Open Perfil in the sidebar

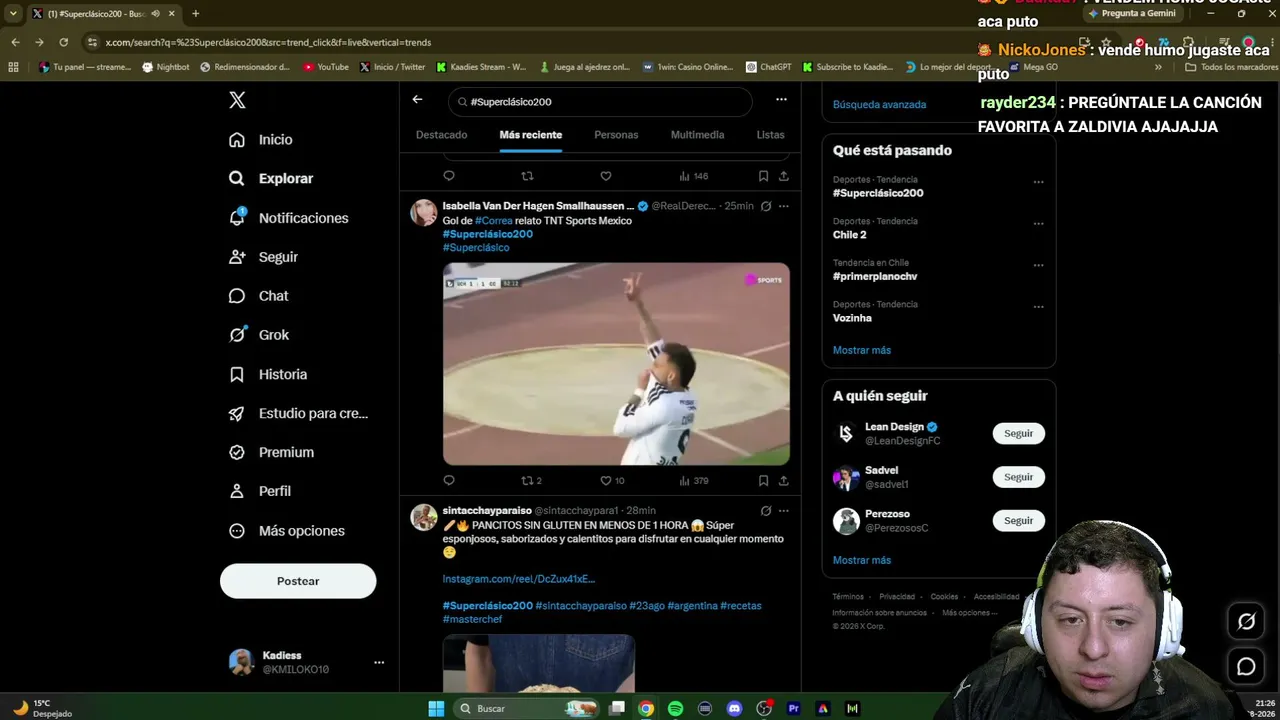coord(260,491)
